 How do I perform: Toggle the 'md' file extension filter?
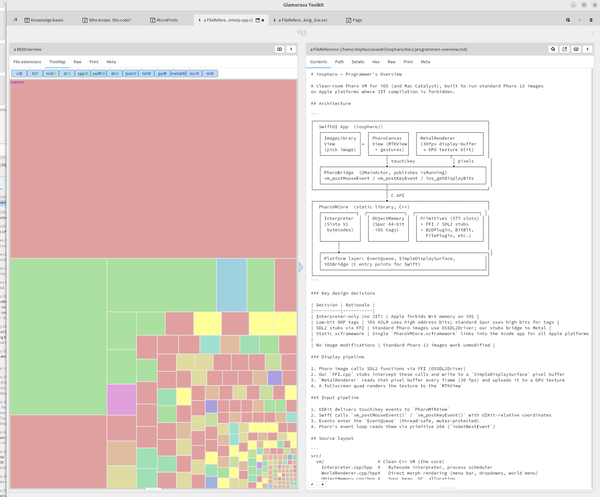click(51, 73)
